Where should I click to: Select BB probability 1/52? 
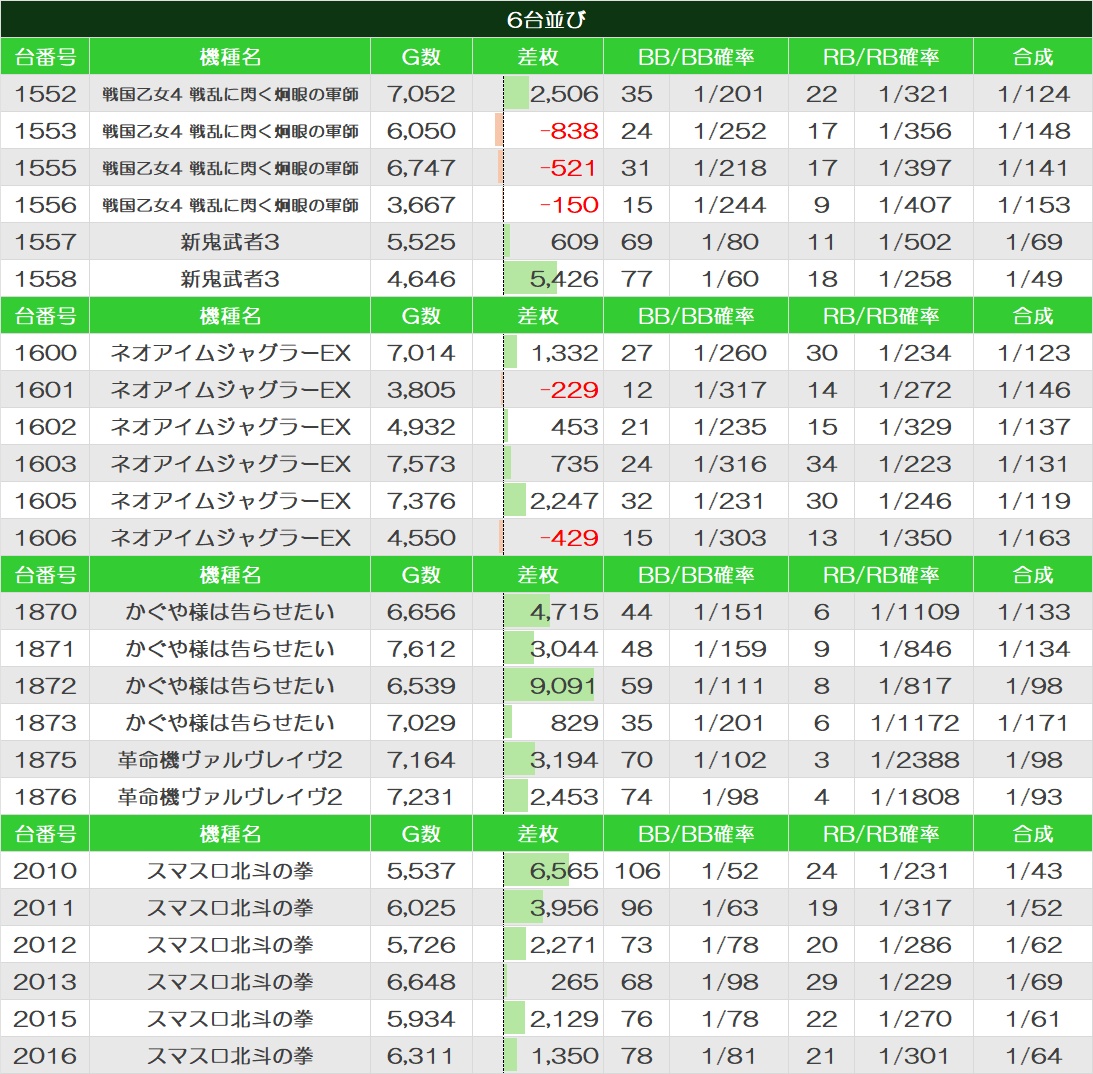[730, 870]
